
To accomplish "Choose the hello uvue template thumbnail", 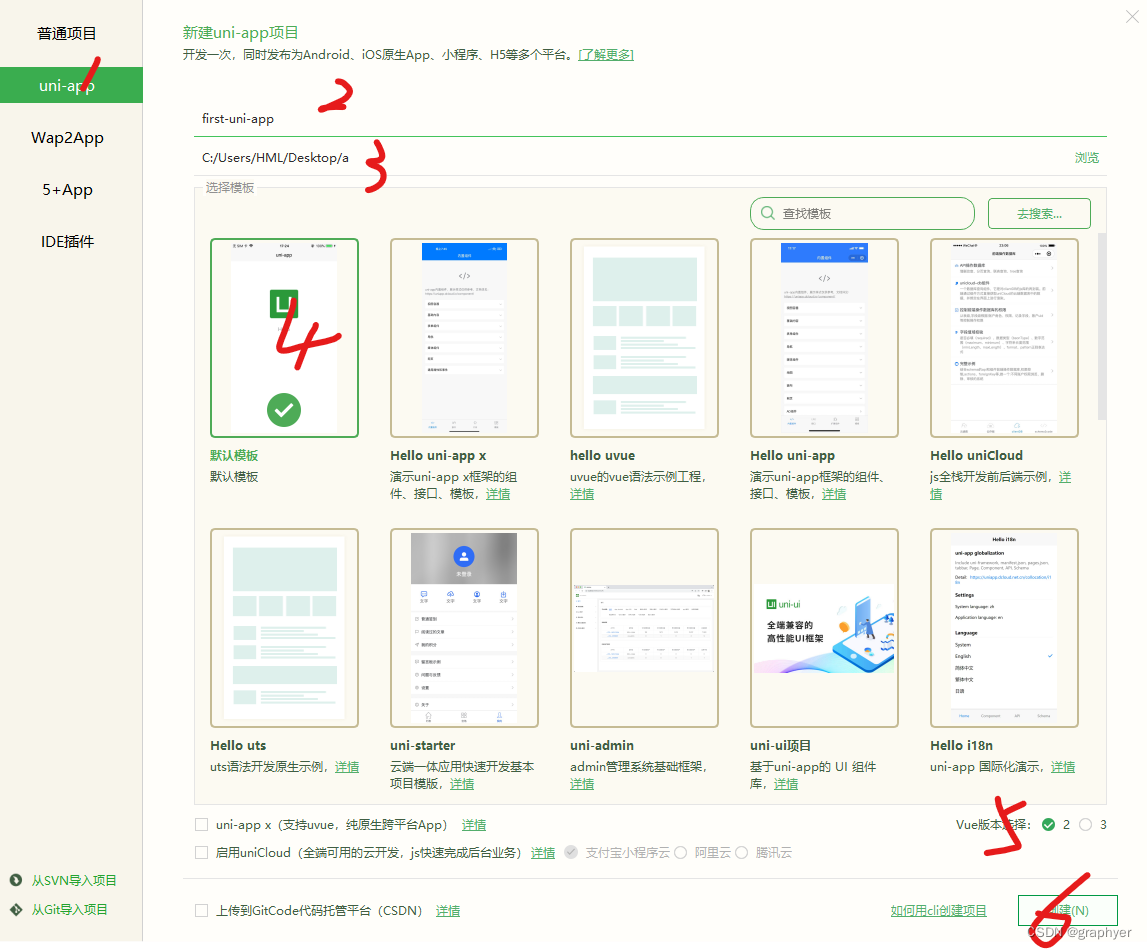I will (644, 338).
